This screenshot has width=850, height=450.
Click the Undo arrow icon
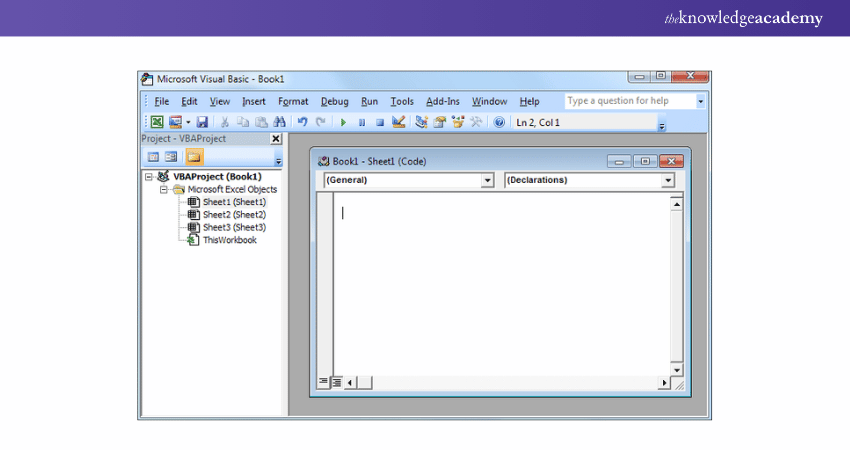point(302,122)
